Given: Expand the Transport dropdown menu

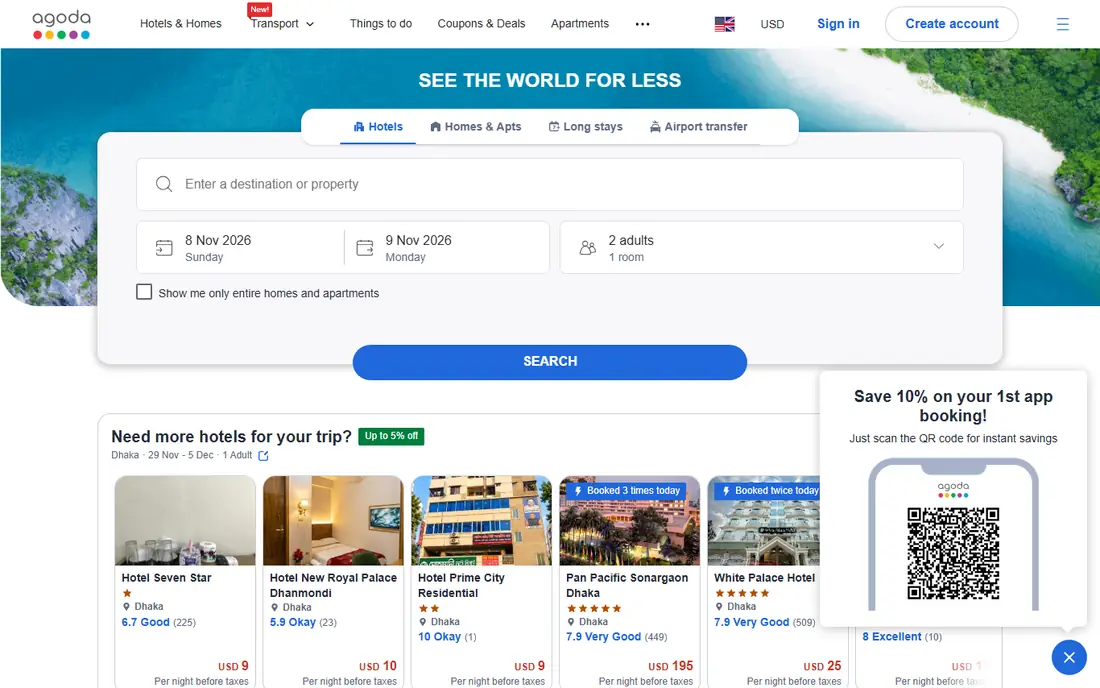Looking at the screenshot, I should click(x=283, y=24).
